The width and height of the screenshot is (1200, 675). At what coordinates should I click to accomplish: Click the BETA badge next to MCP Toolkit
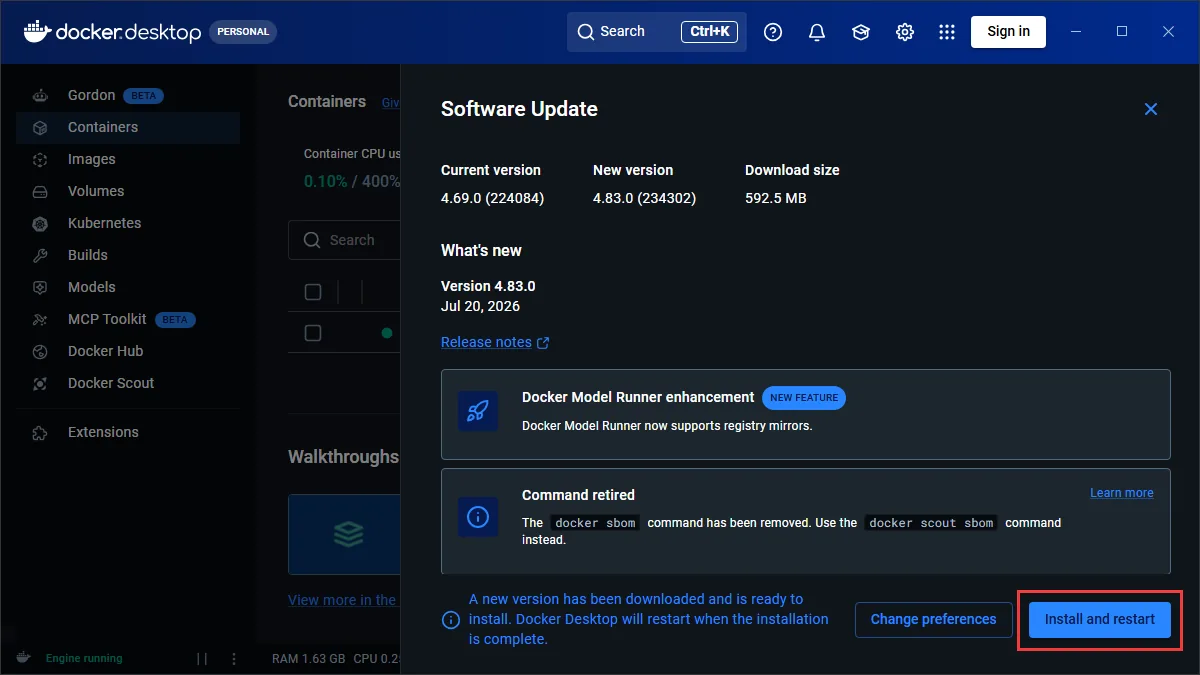click(x=175, y=320)
